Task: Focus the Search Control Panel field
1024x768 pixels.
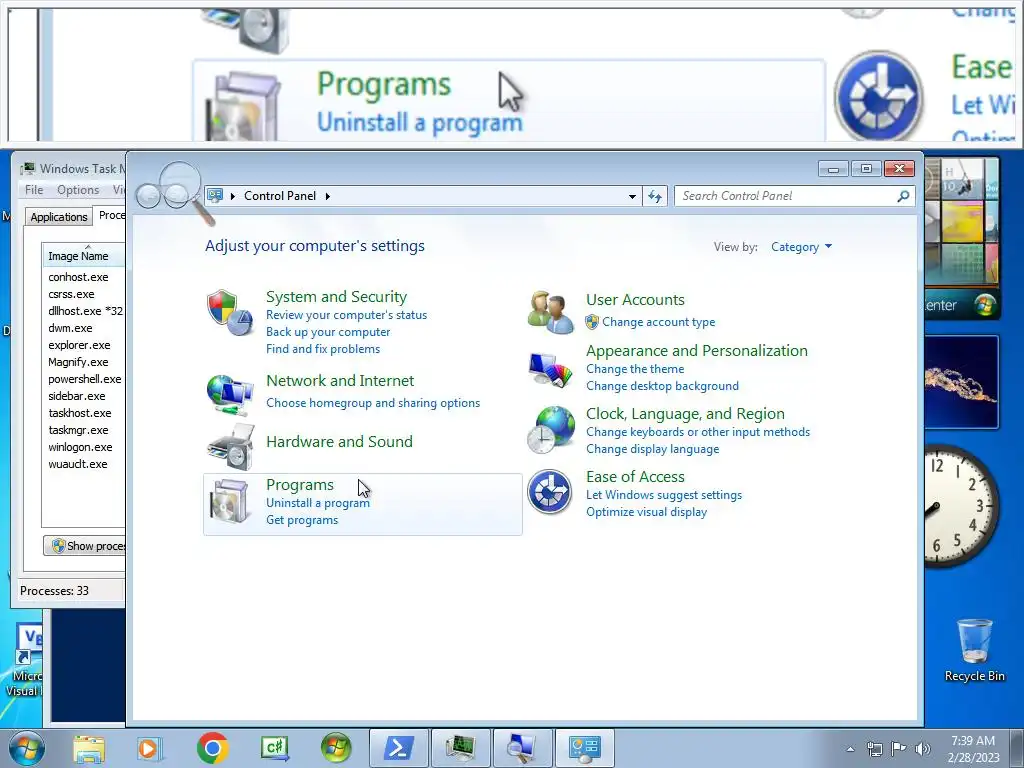Action: coord(786,196)
